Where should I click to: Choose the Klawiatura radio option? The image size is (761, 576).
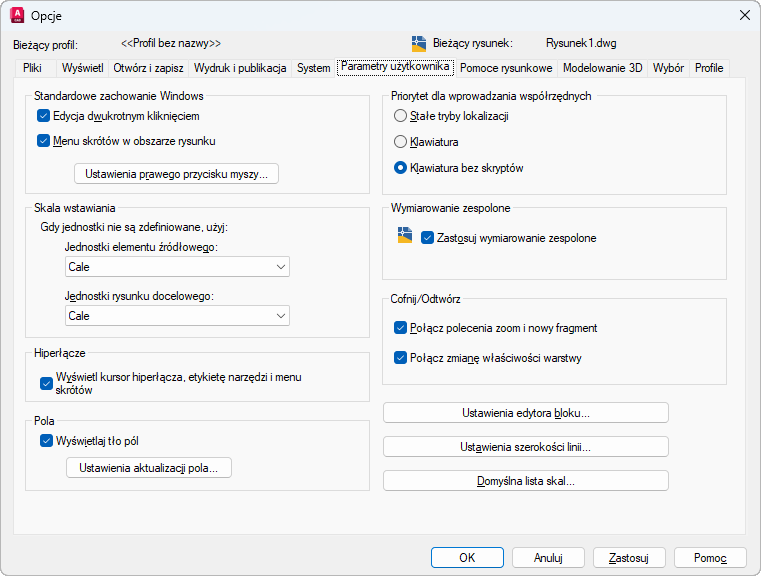click(x=401, y=142)
